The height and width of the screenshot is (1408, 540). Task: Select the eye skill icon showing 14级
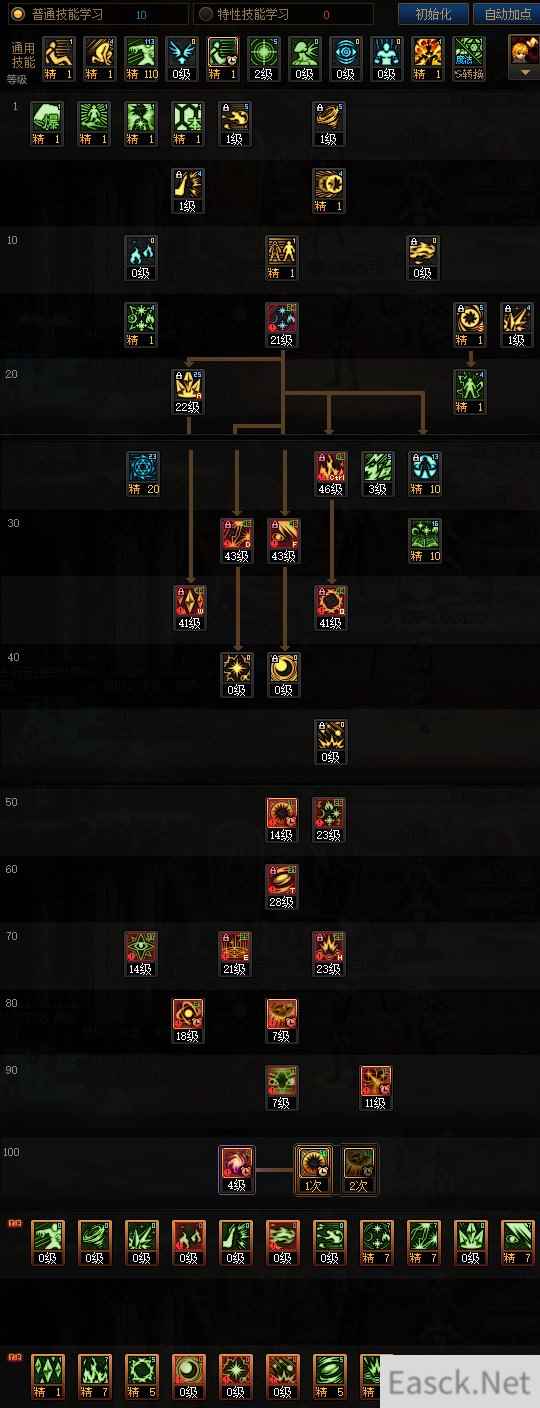pyautogui.click(x=141, y=953)
